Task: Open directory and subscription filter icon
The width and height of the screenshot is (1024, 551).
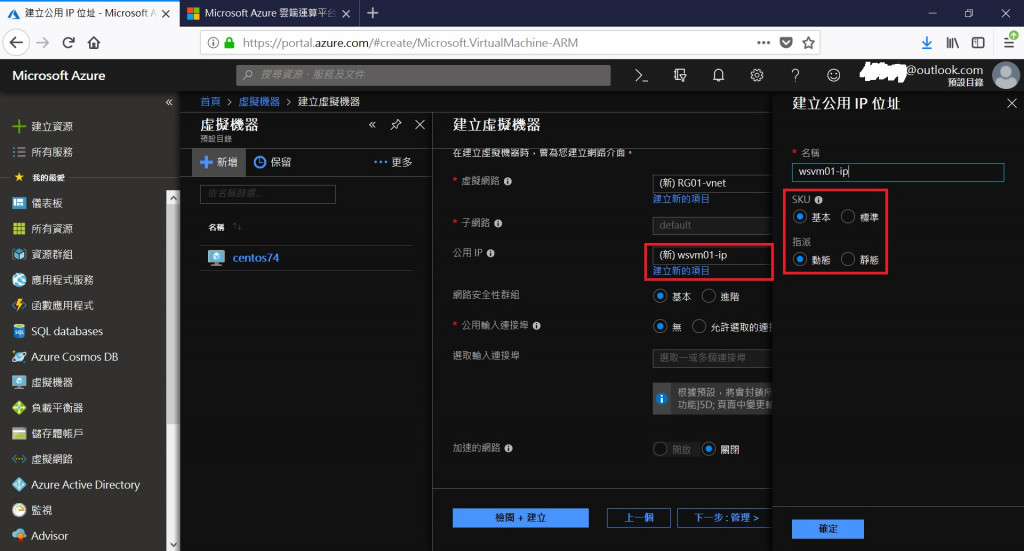Action: [x=680, y=76]
